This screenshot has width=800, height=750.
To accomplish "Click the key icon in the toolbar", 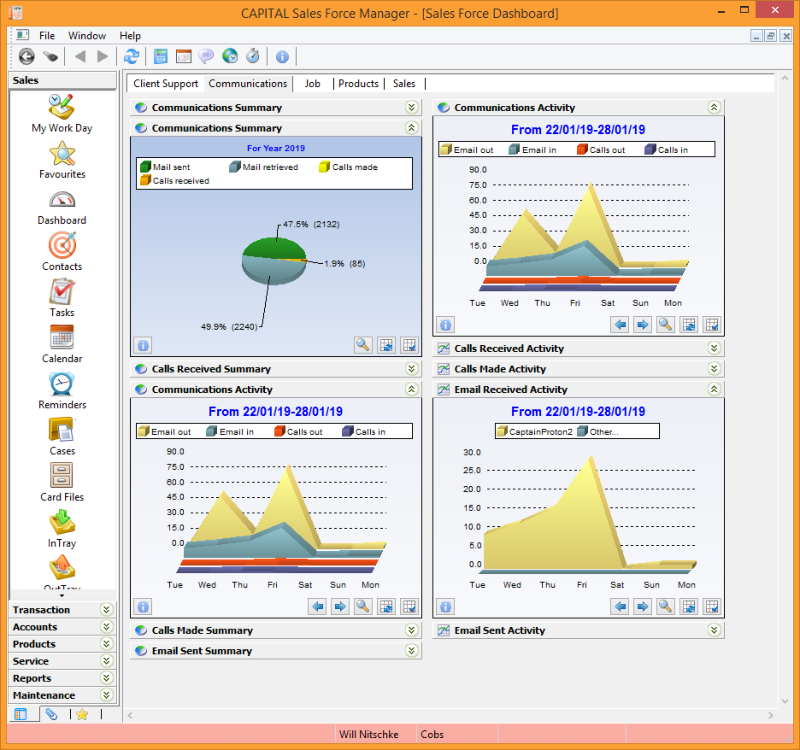I will pyautogui.click(x=51, y=56).
